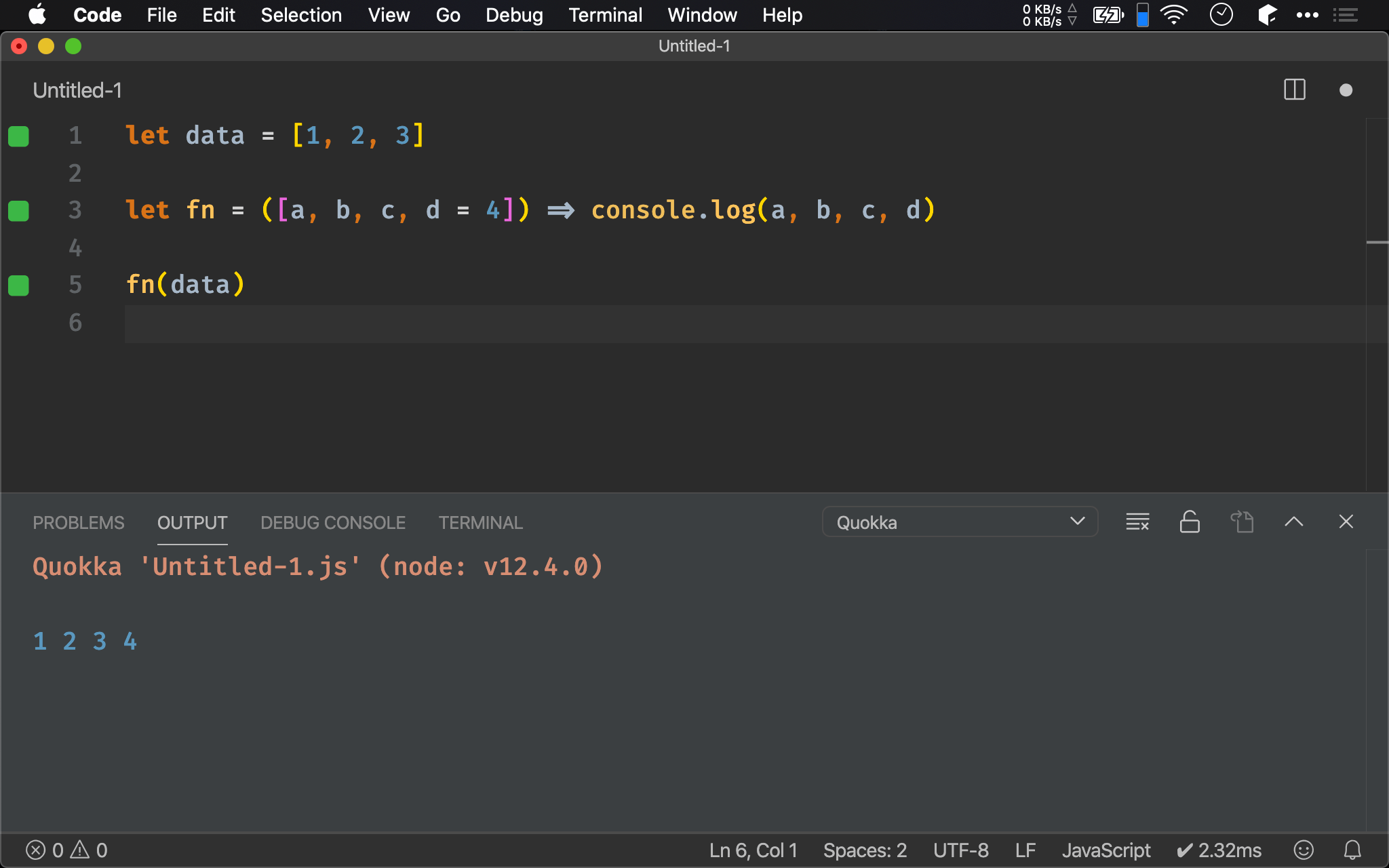1389x868 pixels.
Task: Expand the output filter options chevron
Action: [1078, 522]
